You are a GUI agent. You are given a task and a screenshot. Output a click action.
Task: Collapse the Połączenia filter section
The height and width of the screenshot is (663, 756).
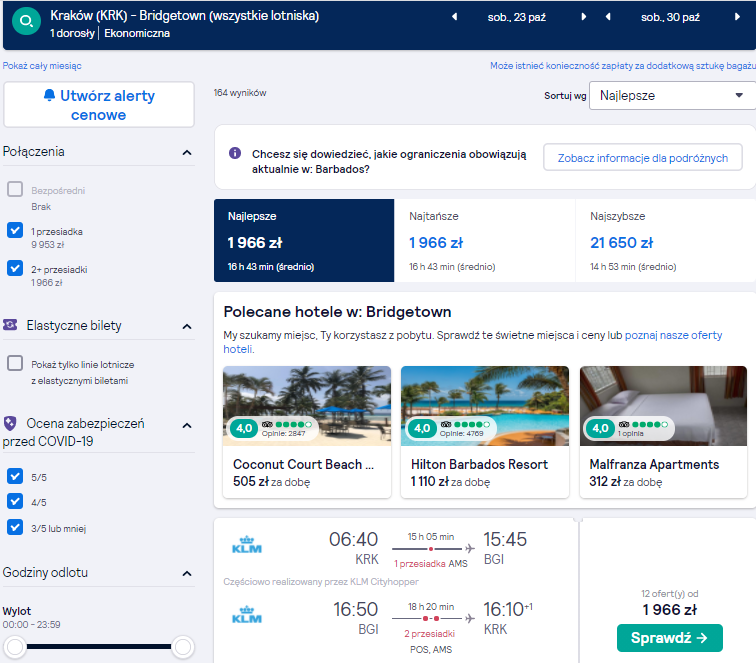[187, 152]
